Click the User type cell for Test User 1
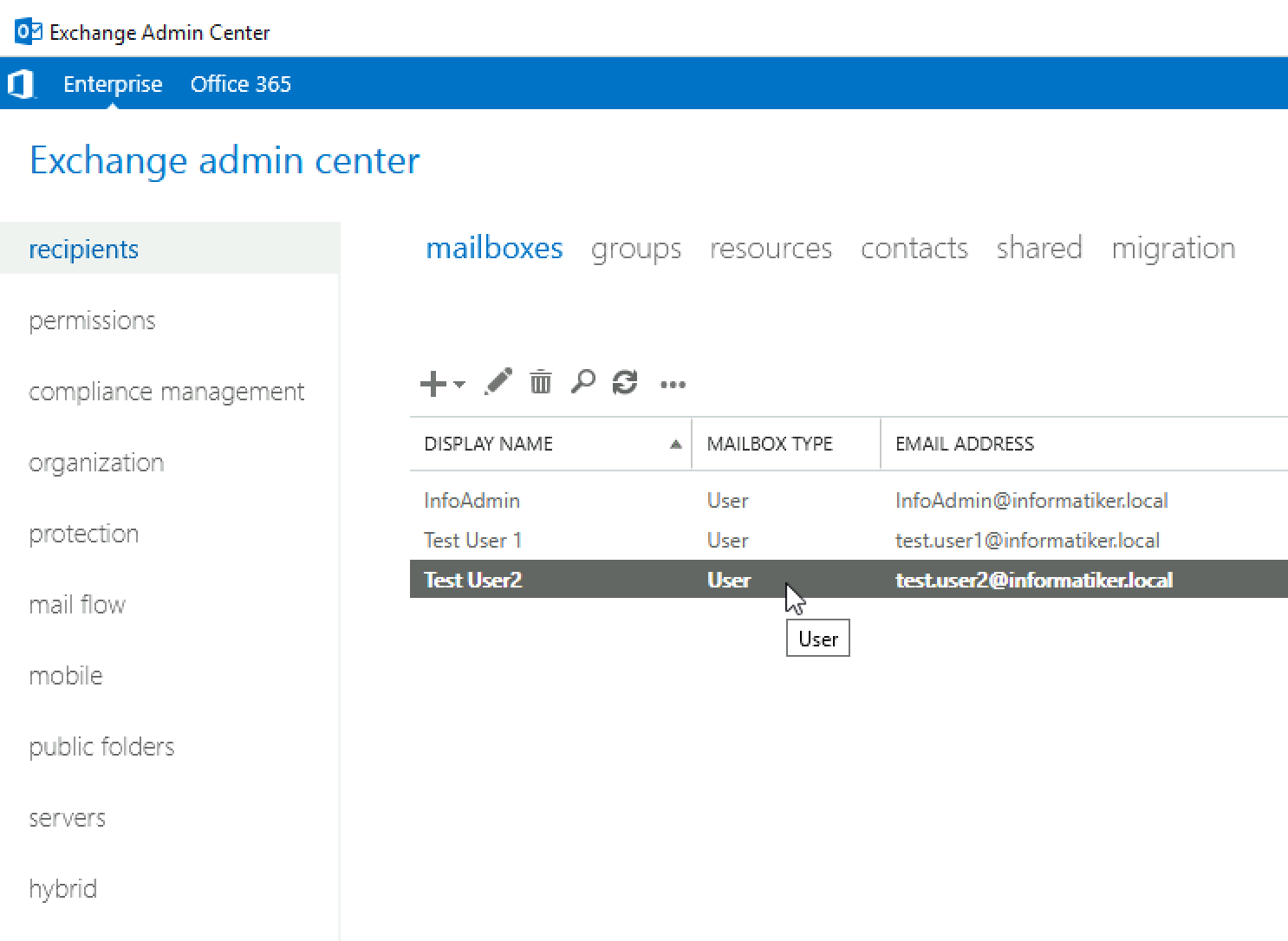This screenshot has height=941, width=1288. pyautogui.click(x=727, y=540)
